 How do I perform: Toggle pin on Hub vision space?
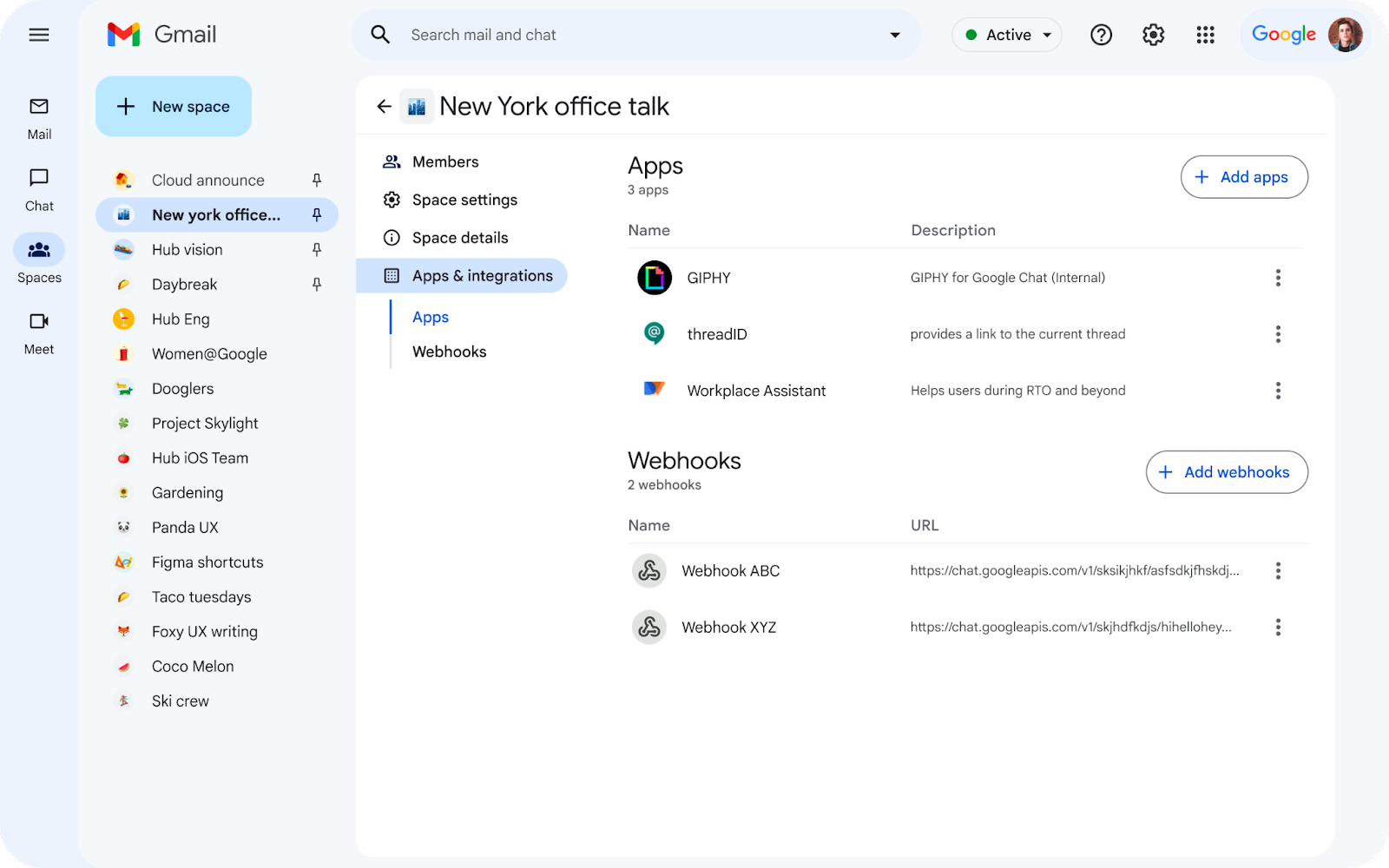point(317,249)
